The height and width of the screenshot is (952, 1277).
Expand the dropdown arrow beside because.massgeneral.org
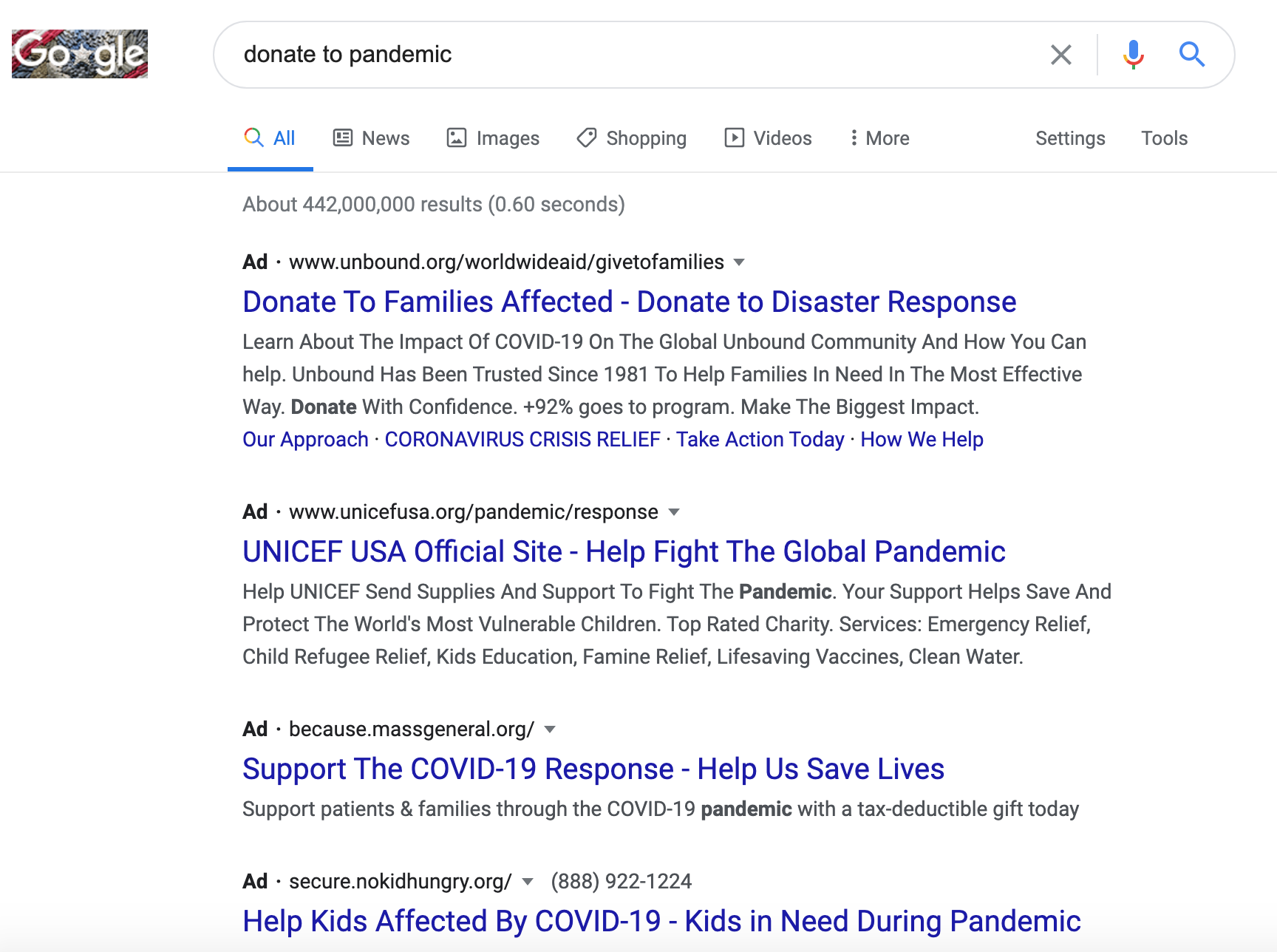click(550, 730)
